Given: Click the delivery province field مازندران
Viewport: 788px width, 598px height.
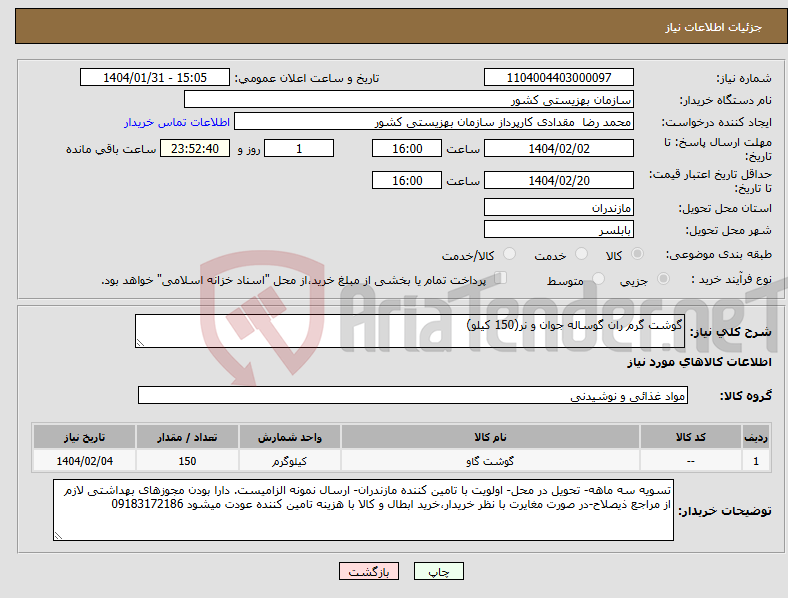Looking at the screenshot, I should pyautogui.click(x=558, y=207).
